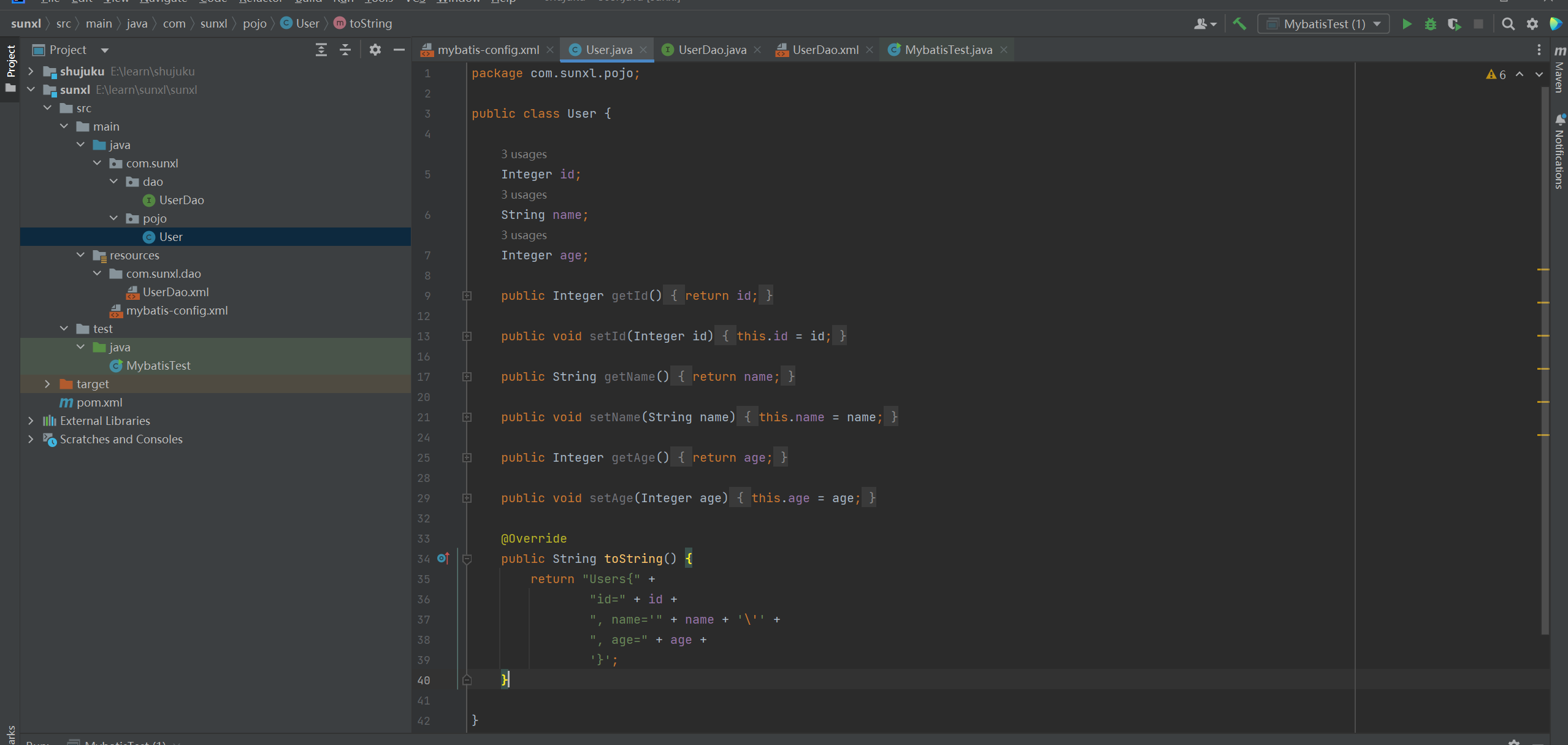Open pom.xml in project tree

[x=99, y=402]
